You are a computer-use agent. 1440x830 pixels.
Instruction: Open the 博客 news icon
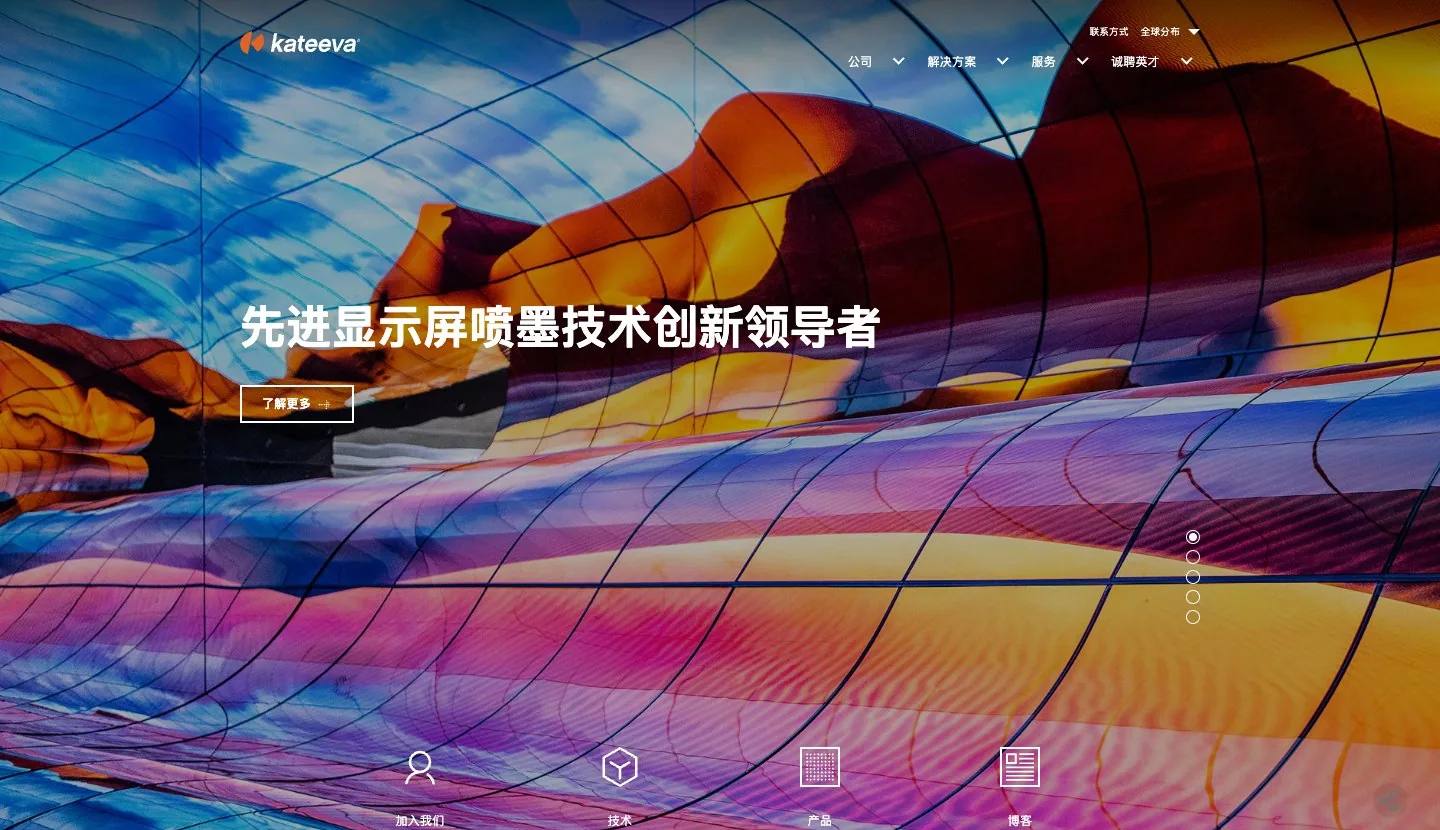tap(1020, 767)
